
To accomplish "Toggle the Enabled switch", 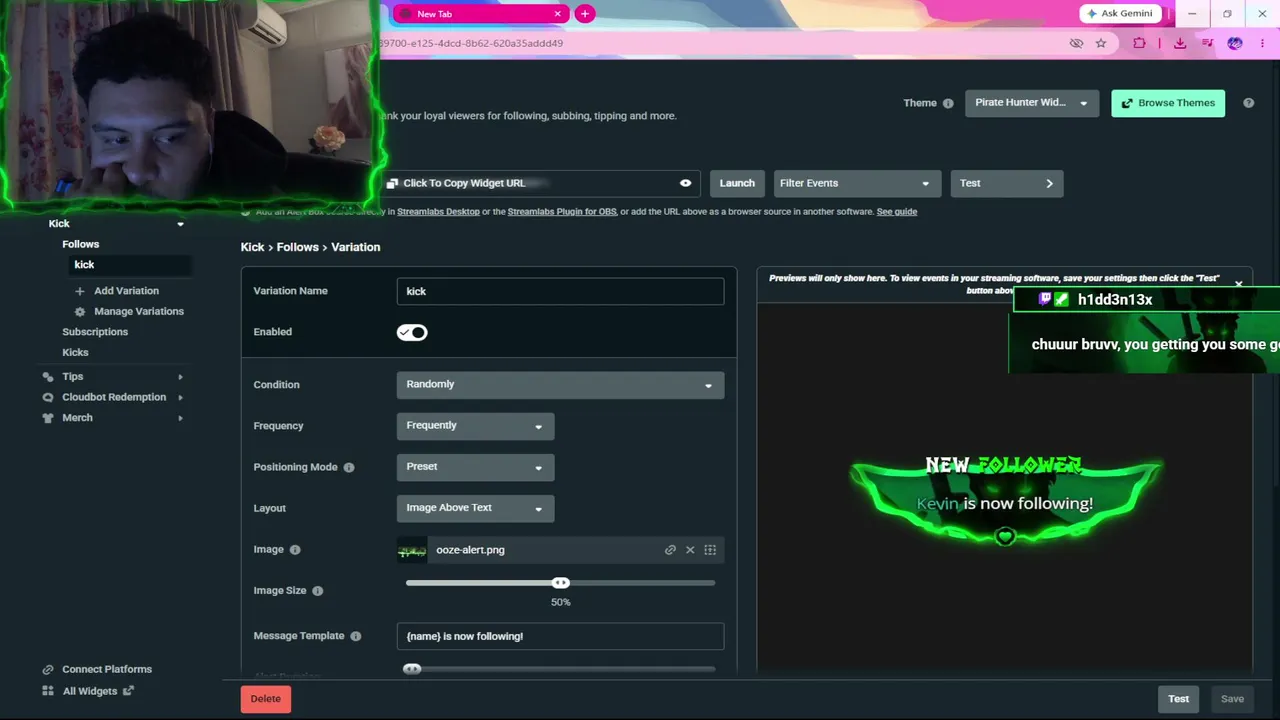I will pos(412,332).
